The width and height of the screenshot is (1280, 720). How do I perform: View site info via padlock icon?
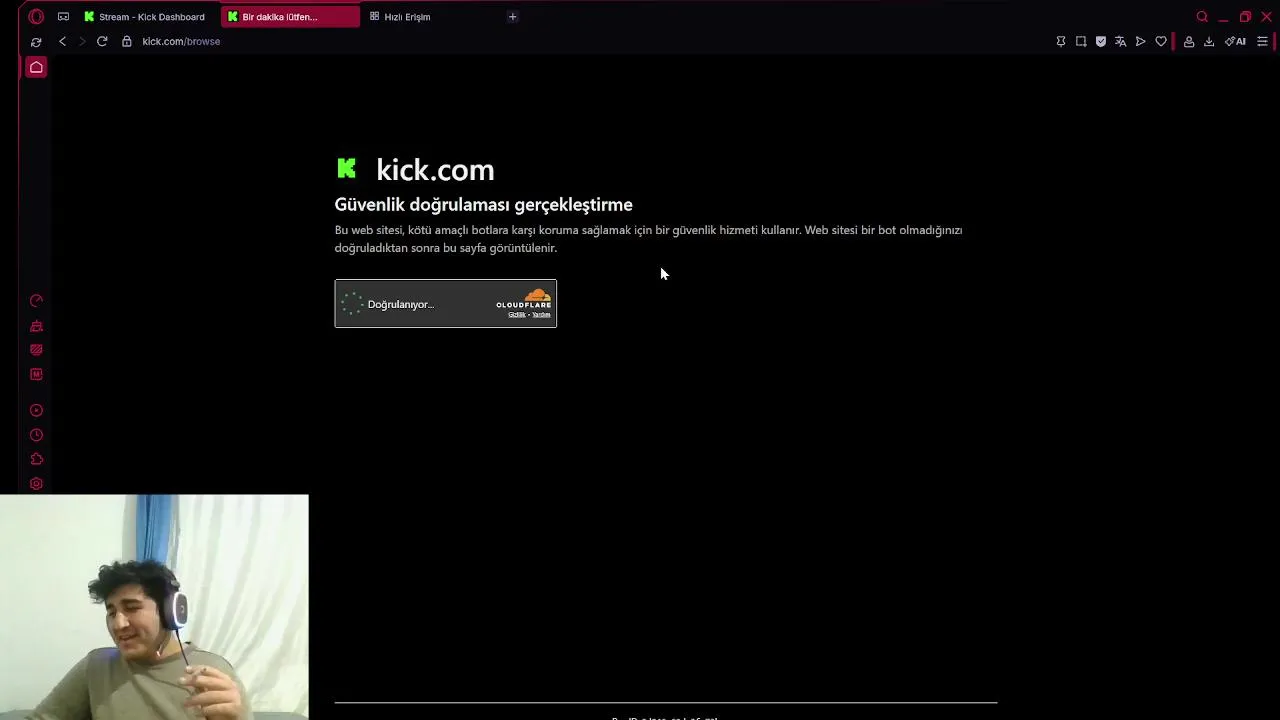click(x=127, y=41)
